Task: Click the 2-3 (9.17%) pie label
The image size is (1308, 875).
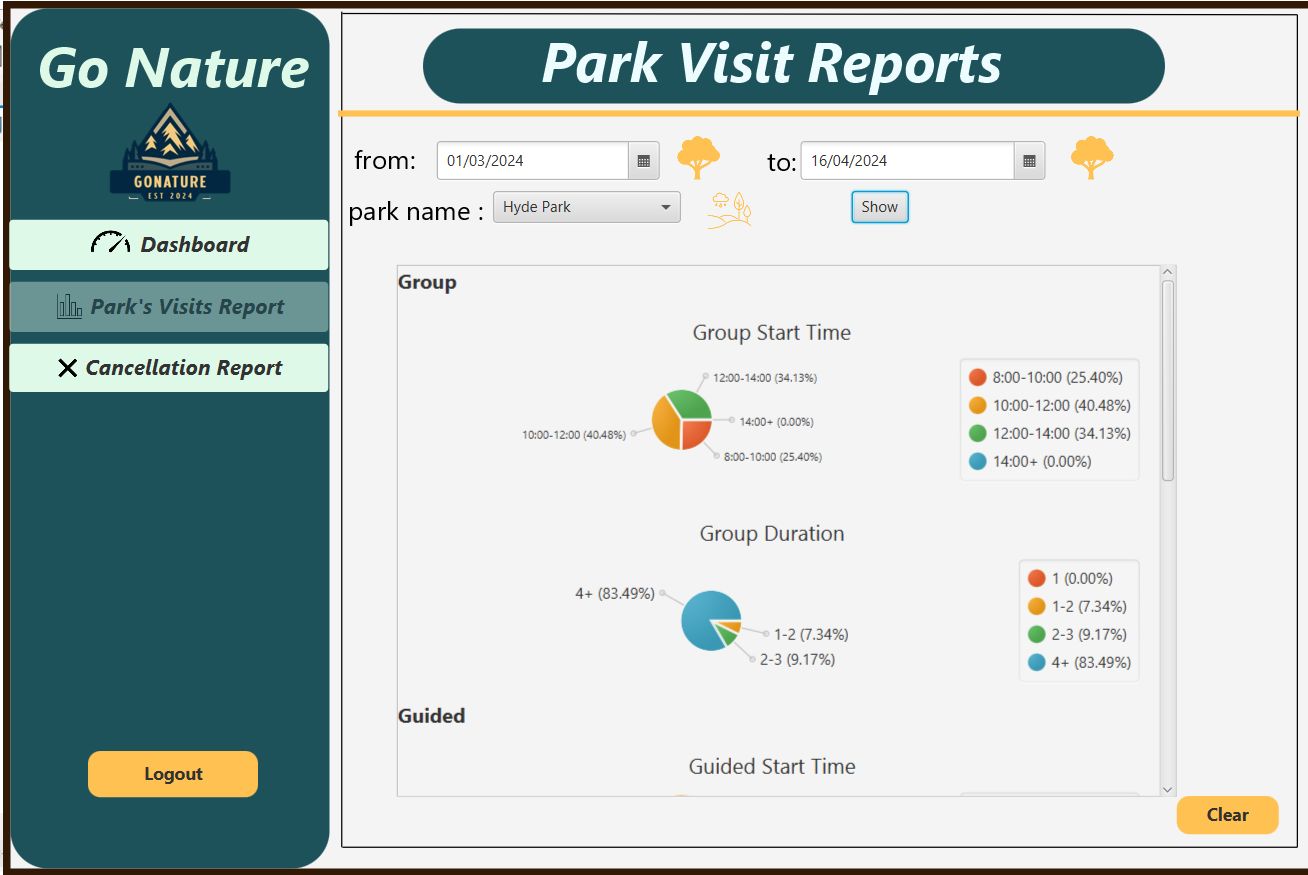Action: click(x=797, y=660)
